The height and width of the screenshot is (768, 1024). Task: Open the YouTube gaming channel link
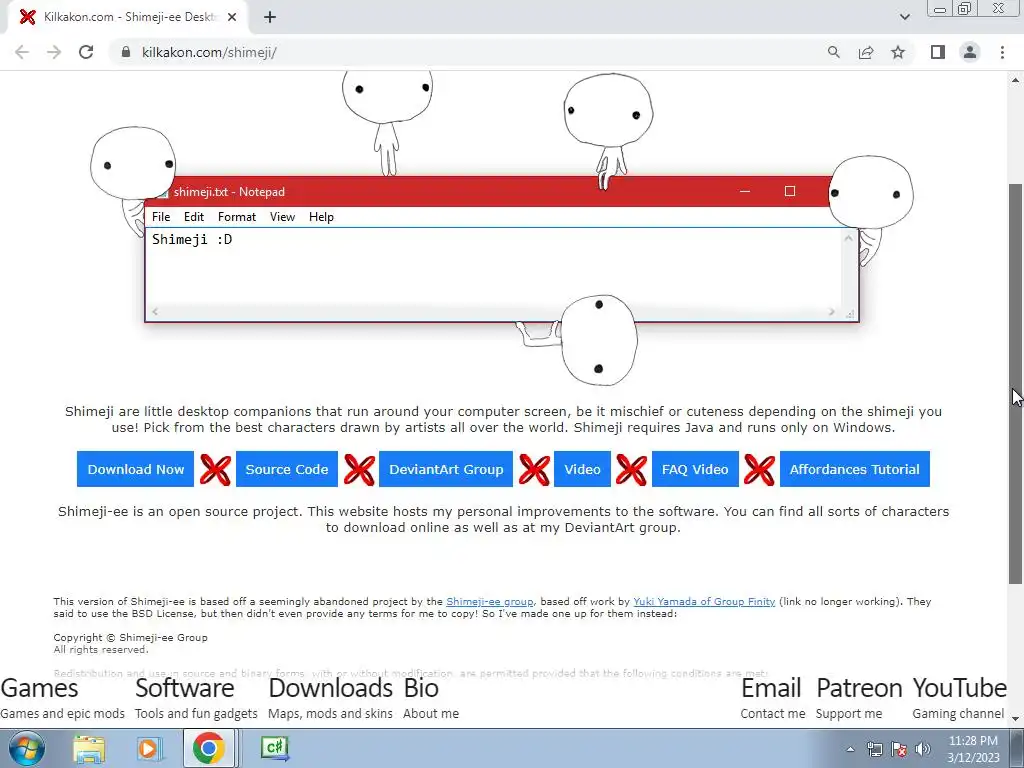959,698
